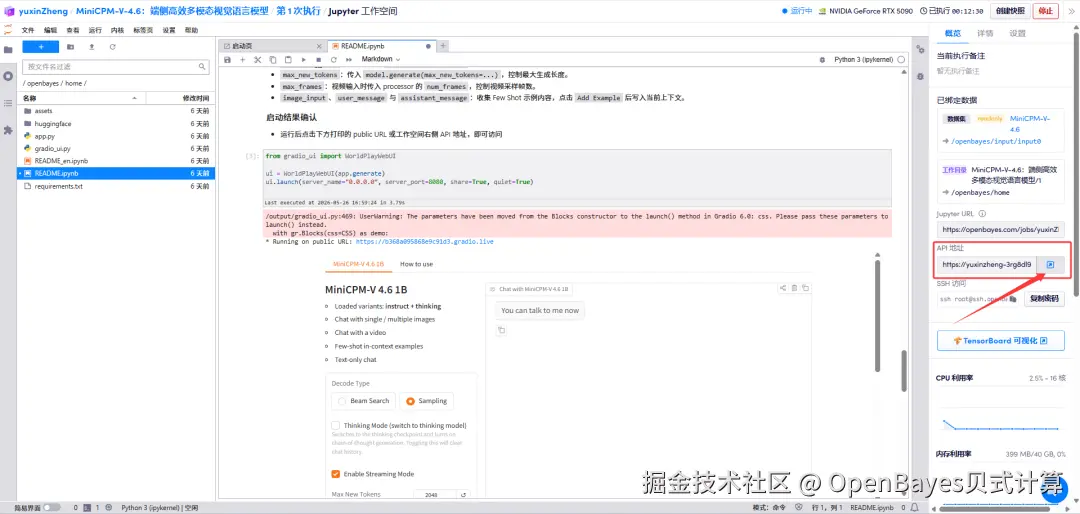The width and height of the screenshot is (1080, 514).
Task: Open the 文件 menu
Action: (x=28, y=30)
